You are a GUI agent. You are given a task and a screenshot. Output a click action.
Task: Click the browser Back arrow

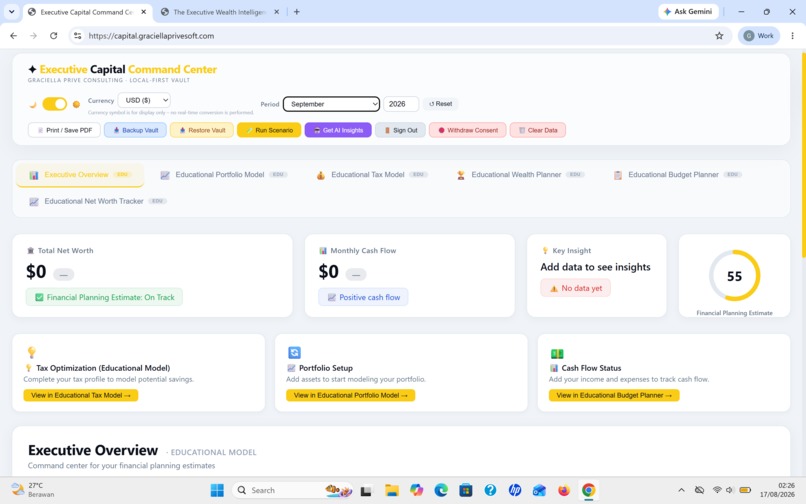(14, 35)
